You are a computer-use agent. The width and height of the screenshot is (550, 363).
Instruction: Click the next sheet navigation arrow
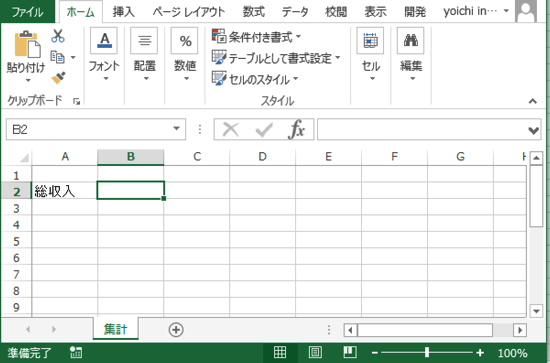(x=54, y=329)
